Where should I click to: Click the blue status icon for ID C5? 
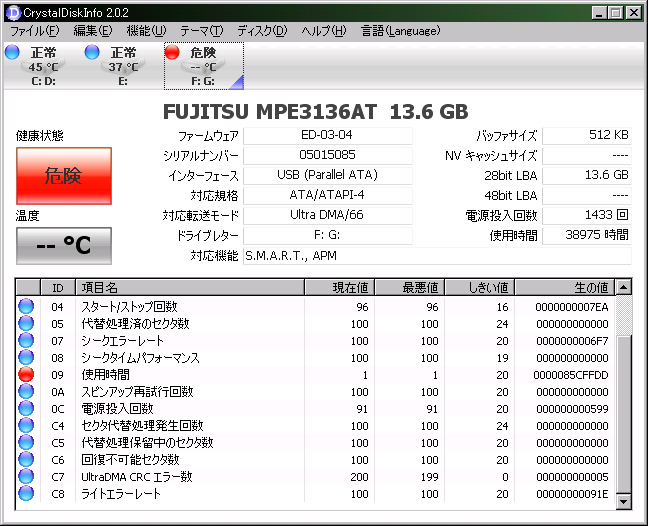click(x=26, y=443)
